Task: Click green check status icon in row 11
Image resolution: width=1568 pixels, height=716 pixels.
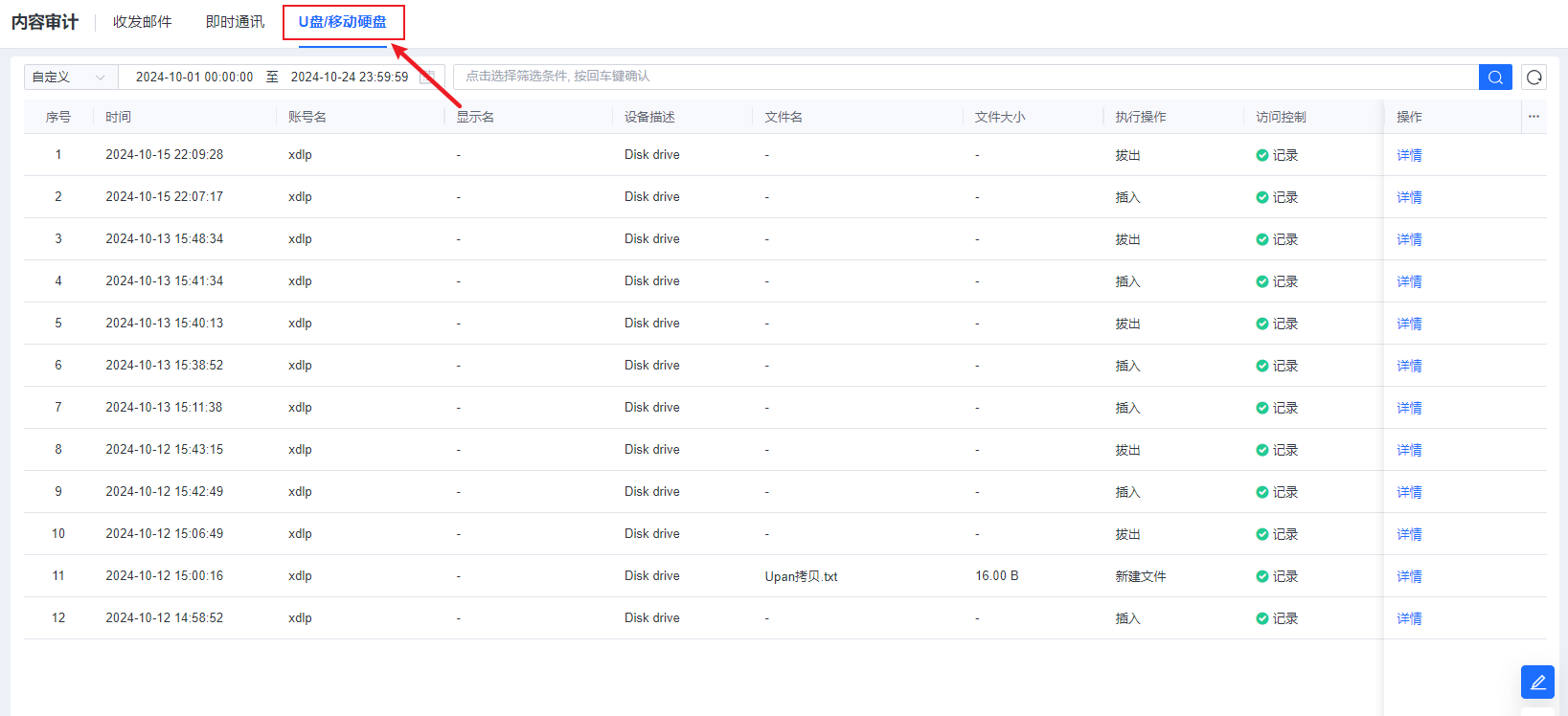Action: coord(1261,576)
